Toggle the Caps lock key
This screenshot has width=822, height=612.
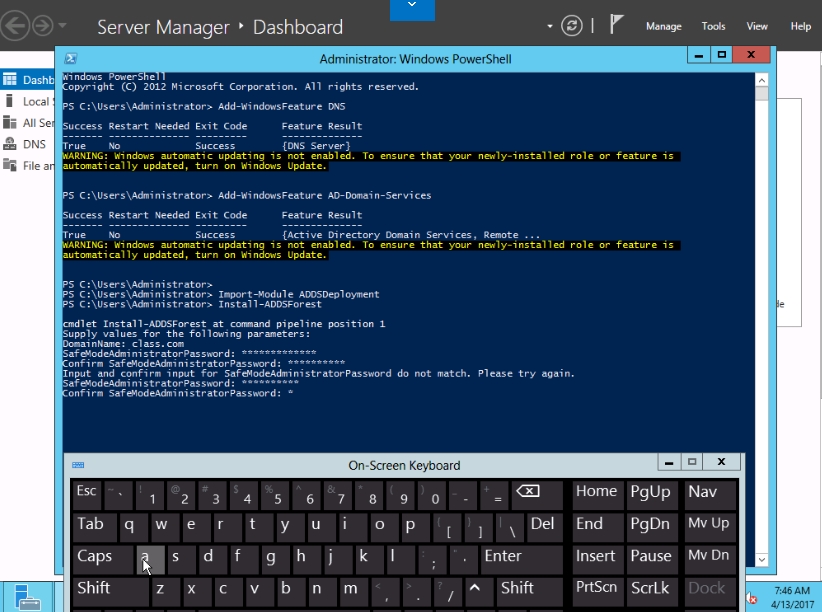pos(100,556)
